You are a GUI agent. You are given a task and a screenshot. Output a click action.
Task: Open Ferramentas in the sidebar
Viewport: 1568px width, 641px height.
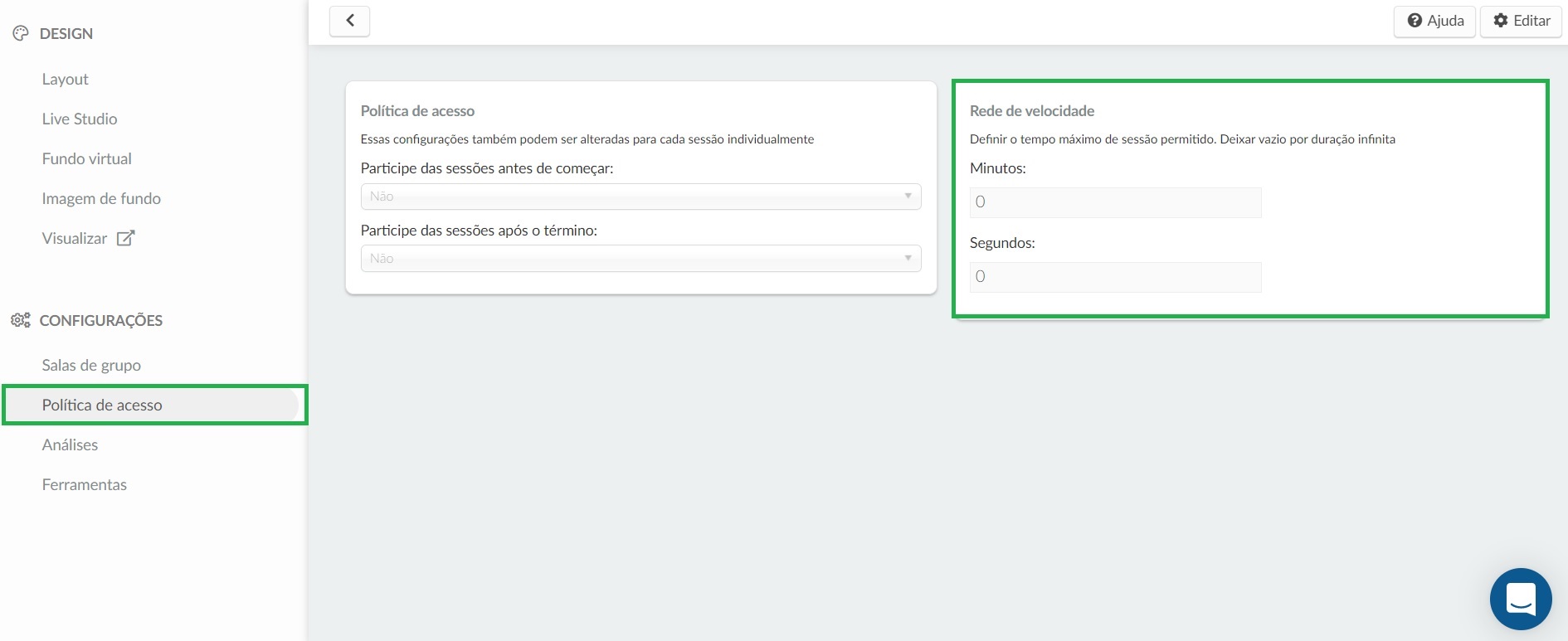85,484
